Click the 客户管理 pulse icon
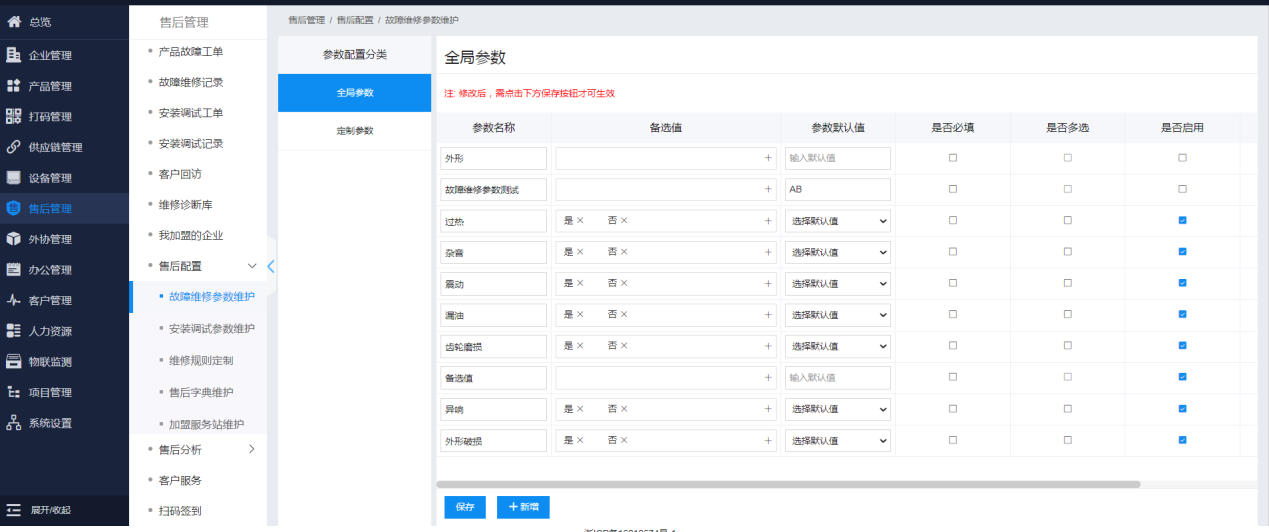 [x=14, y=300]
